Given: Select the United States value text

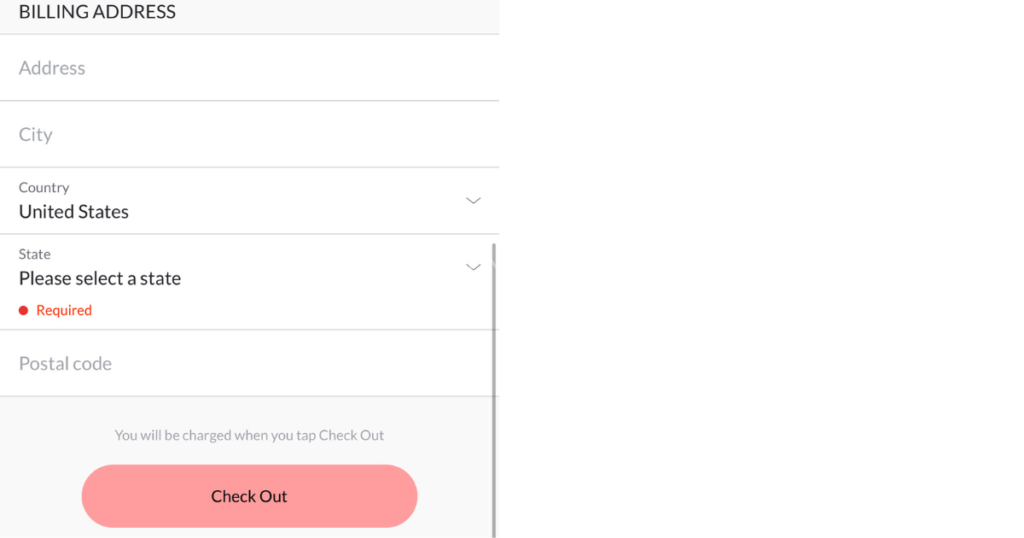Looking at the screenshot, I should (74, 212).
